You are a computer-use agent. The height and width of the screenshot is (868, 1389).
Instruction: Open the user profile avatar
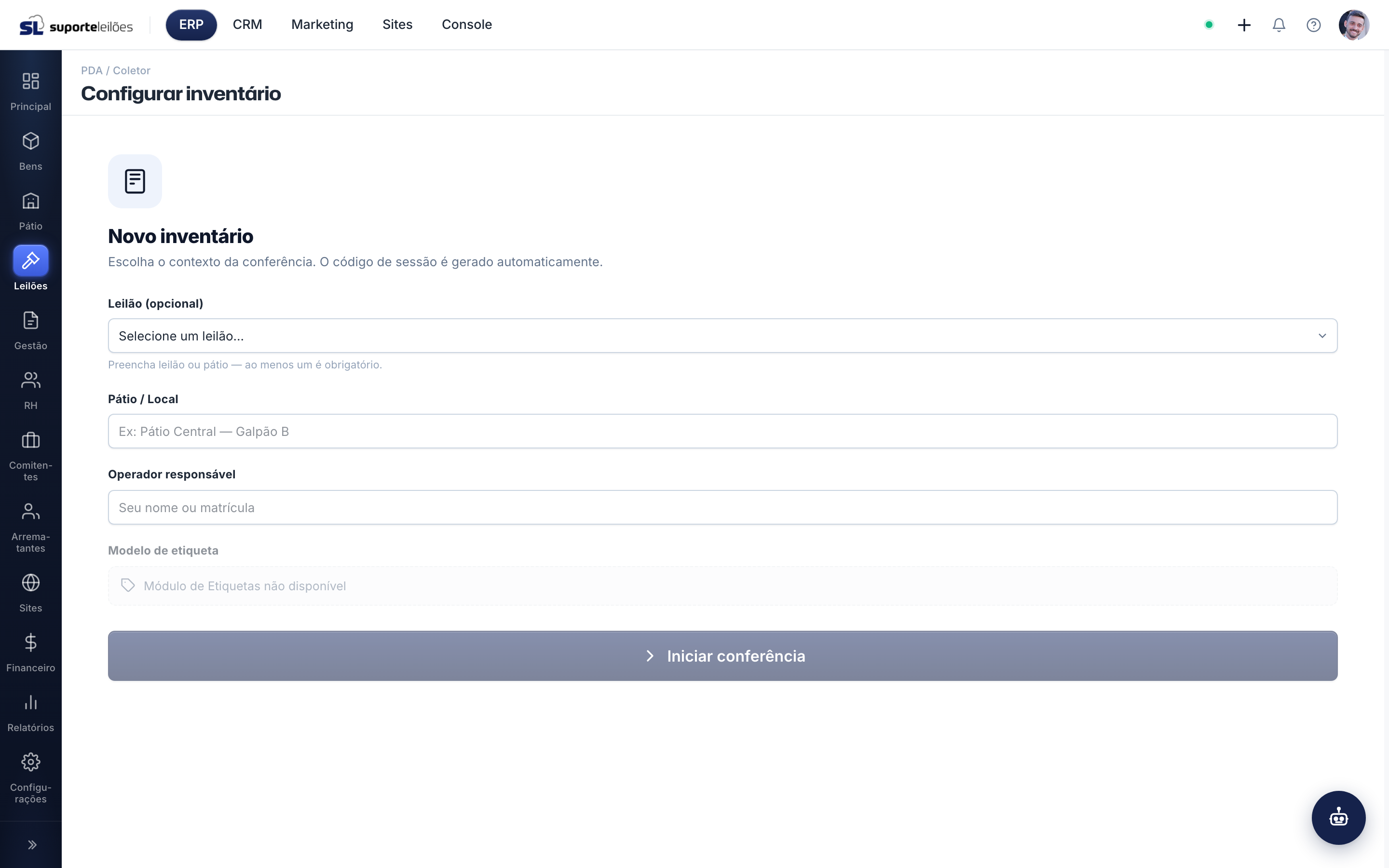coord(1353,25)
